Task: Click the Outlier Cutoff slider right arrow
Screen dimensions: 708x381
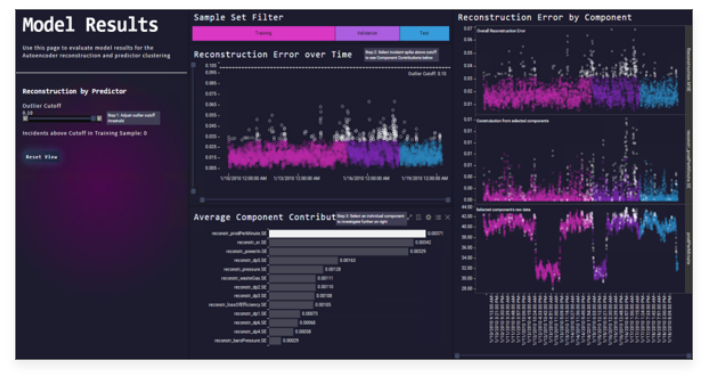Action: pos(99,118)
